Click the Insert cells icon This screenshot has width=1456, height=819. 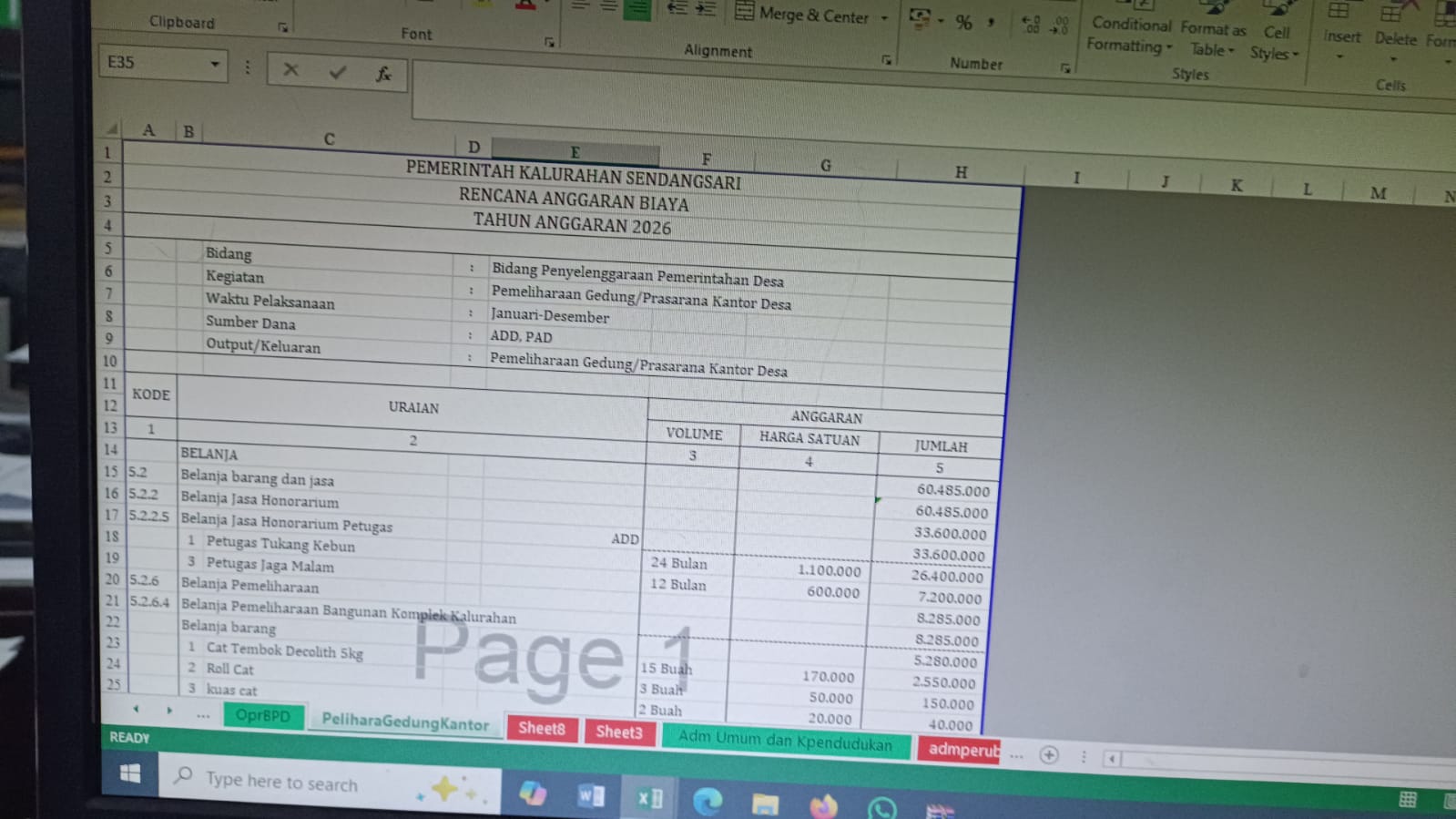pos(1339,12)
